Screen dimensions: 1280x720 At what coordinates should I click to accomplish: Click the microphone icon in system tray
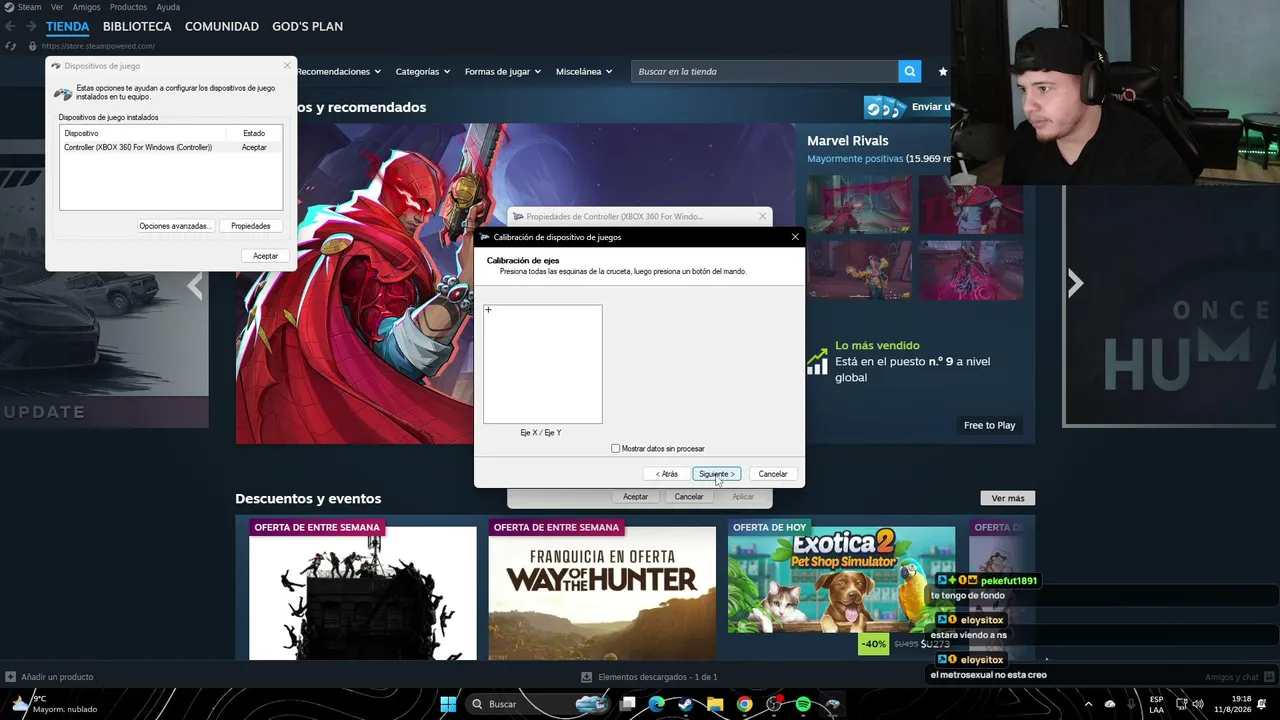(1133, 704)
